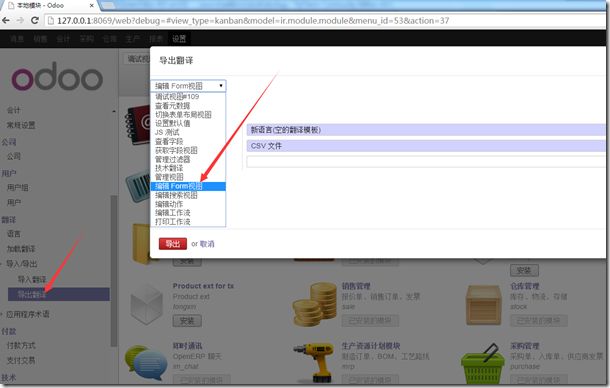Open 常规设置 in the sidebar
Viewport: 610px width, 388px height.
[21, 125]
